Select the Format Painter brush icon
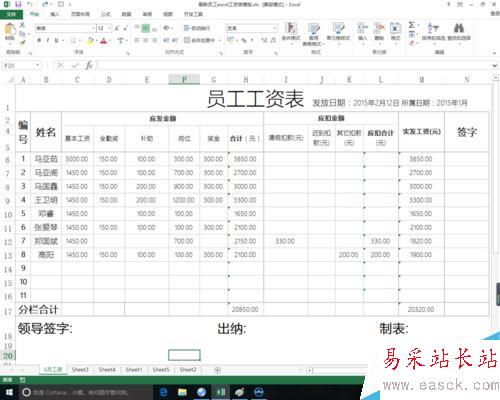 22,42
